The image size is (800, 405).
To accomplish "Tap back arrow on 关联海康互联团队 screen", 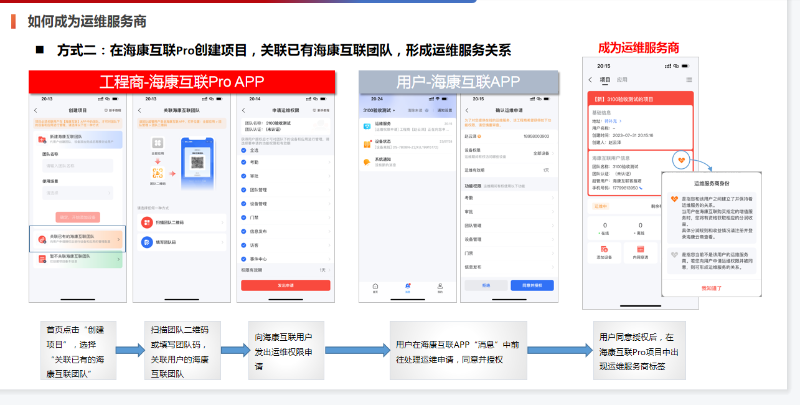I will 140,110.
